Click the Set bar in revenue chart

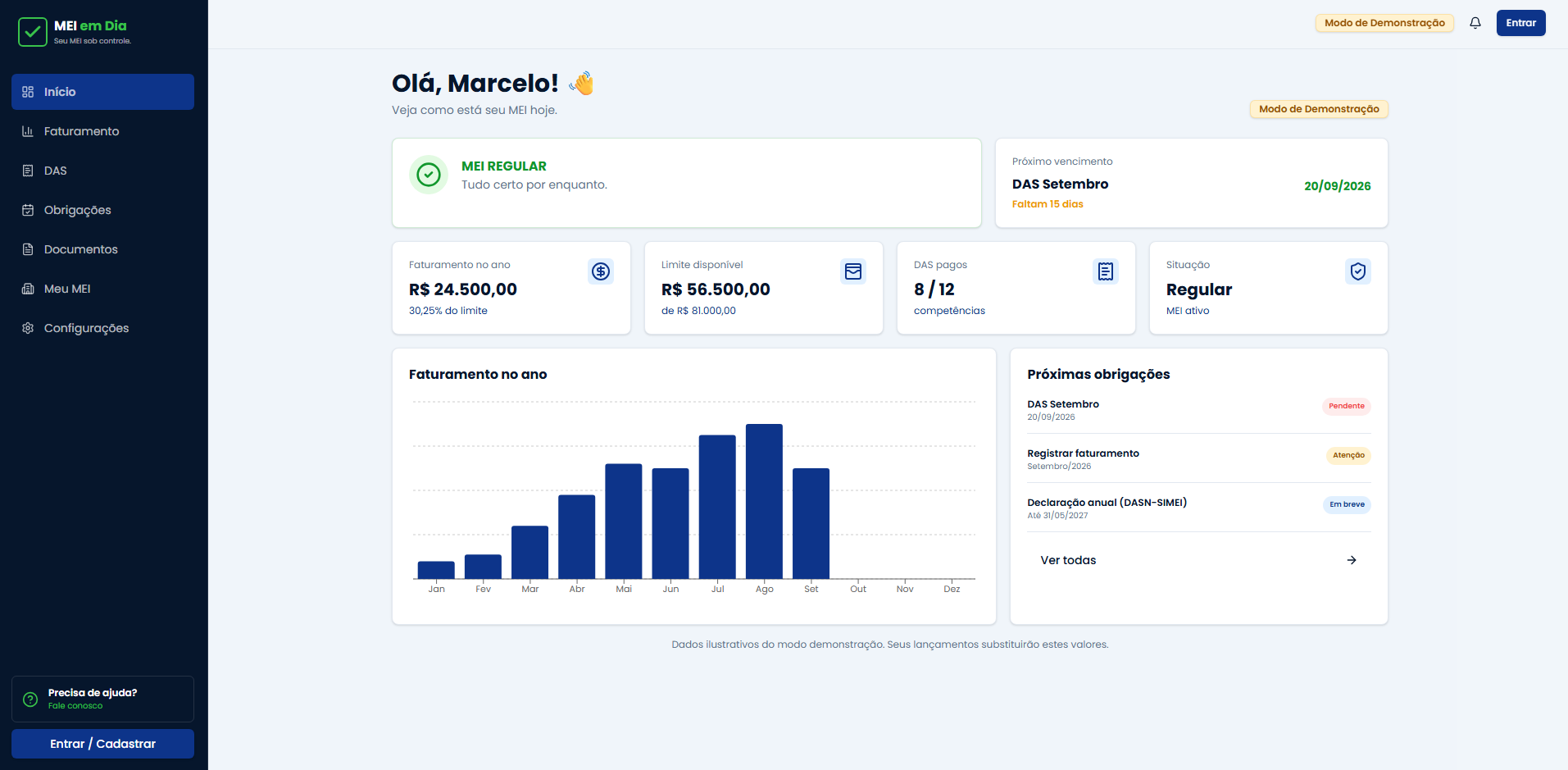point(811,523)
